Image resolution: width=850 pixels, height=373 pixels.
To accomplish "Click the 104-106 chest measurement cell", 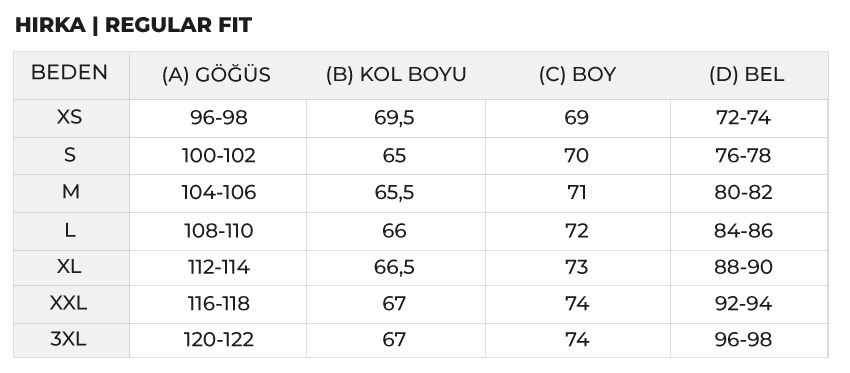I will 218,192.
